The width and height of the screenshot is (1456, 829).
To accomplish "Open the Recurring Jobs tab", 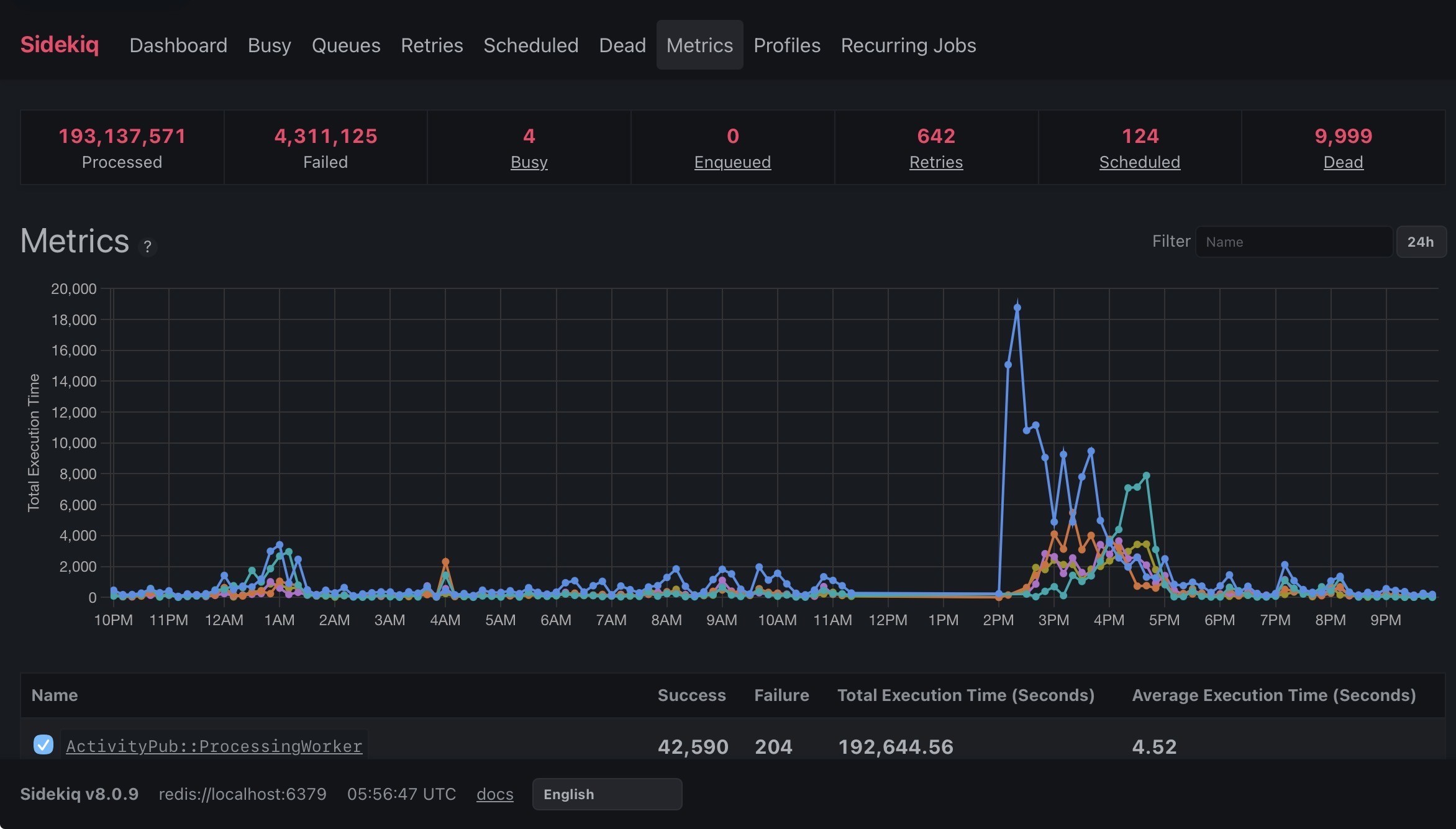I will [x=908, y=45].
